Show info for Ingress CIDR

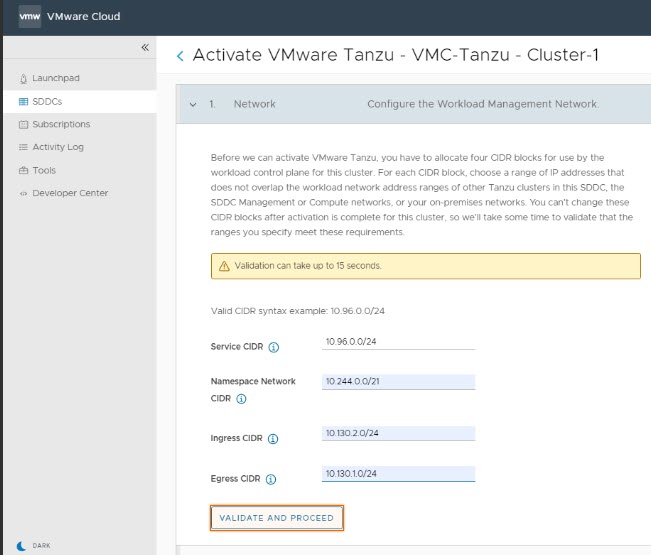tap(273, 438)
